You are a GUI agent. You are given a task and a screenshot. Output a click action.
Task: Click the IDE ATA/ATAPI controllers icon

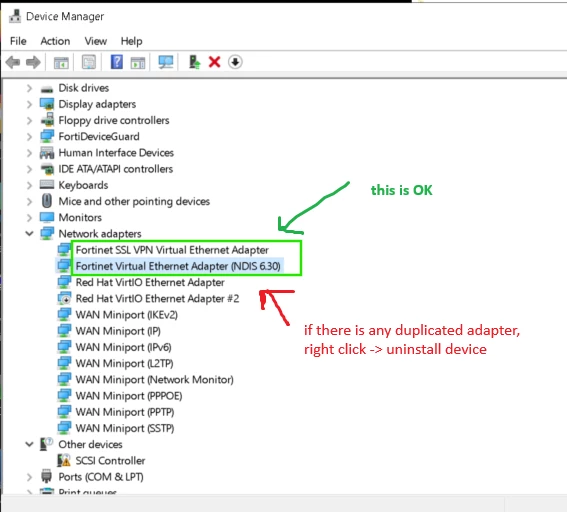[47, 169]
